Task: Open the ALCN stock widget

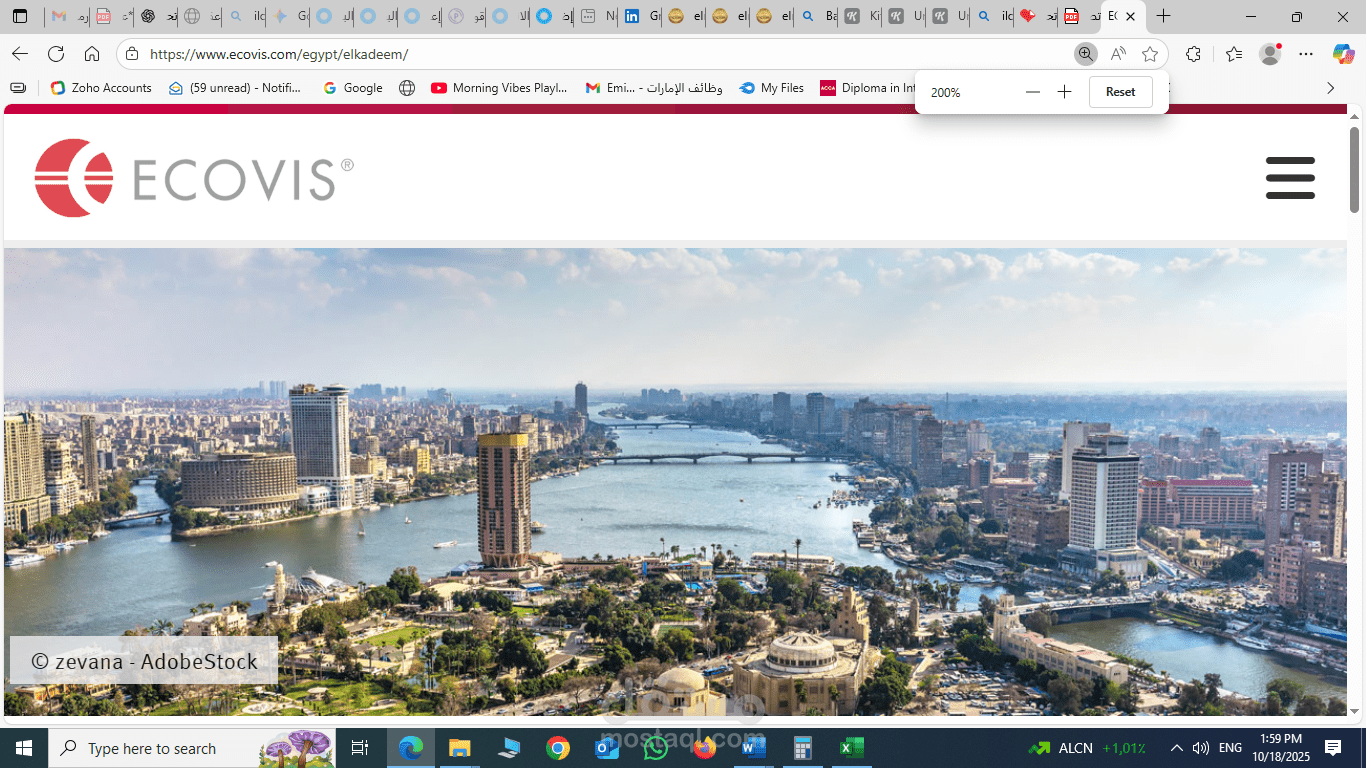Action: point(1087,748)
